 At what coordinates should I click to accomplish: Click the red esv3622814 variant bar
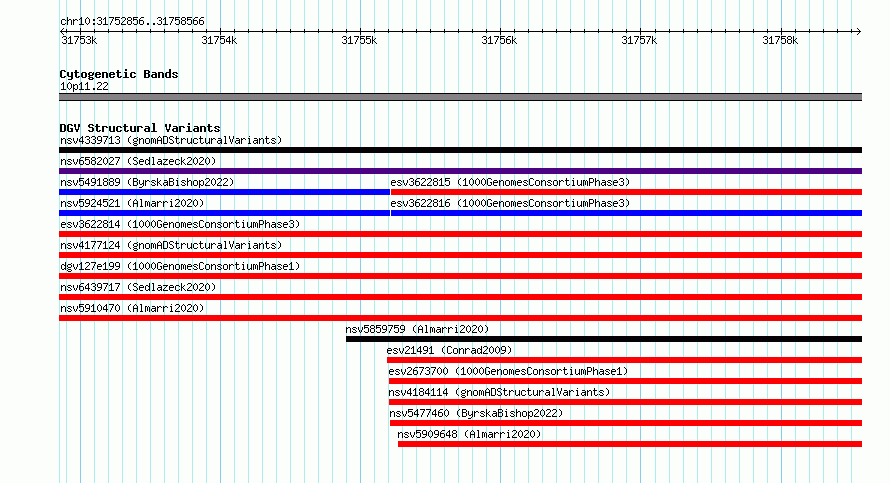tap(460, 234)
